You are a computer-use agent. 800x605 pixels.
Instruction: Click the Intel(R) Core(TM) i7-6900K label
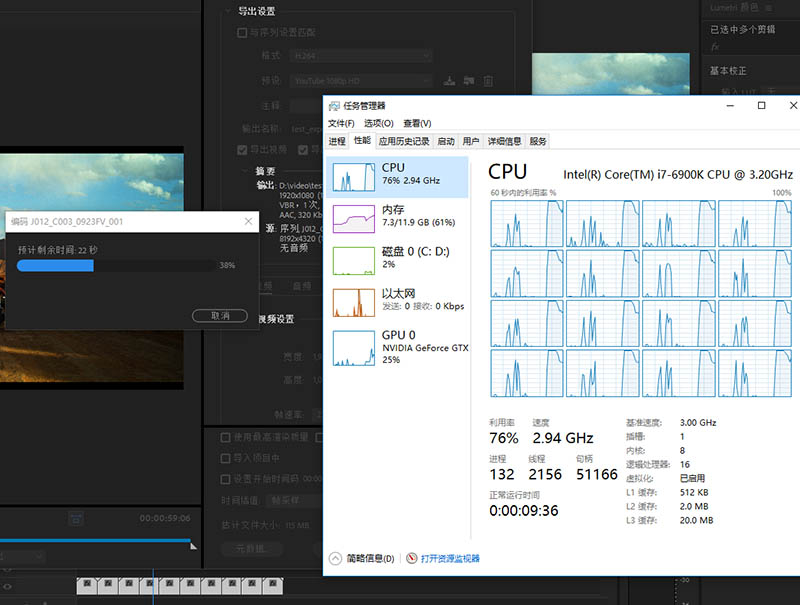[x=678, y=175]
